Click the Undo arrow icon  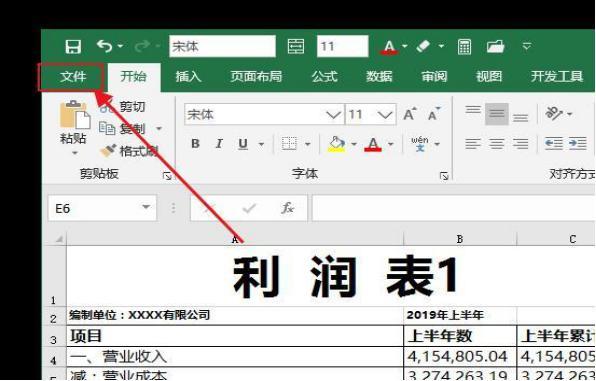(105, 46)
